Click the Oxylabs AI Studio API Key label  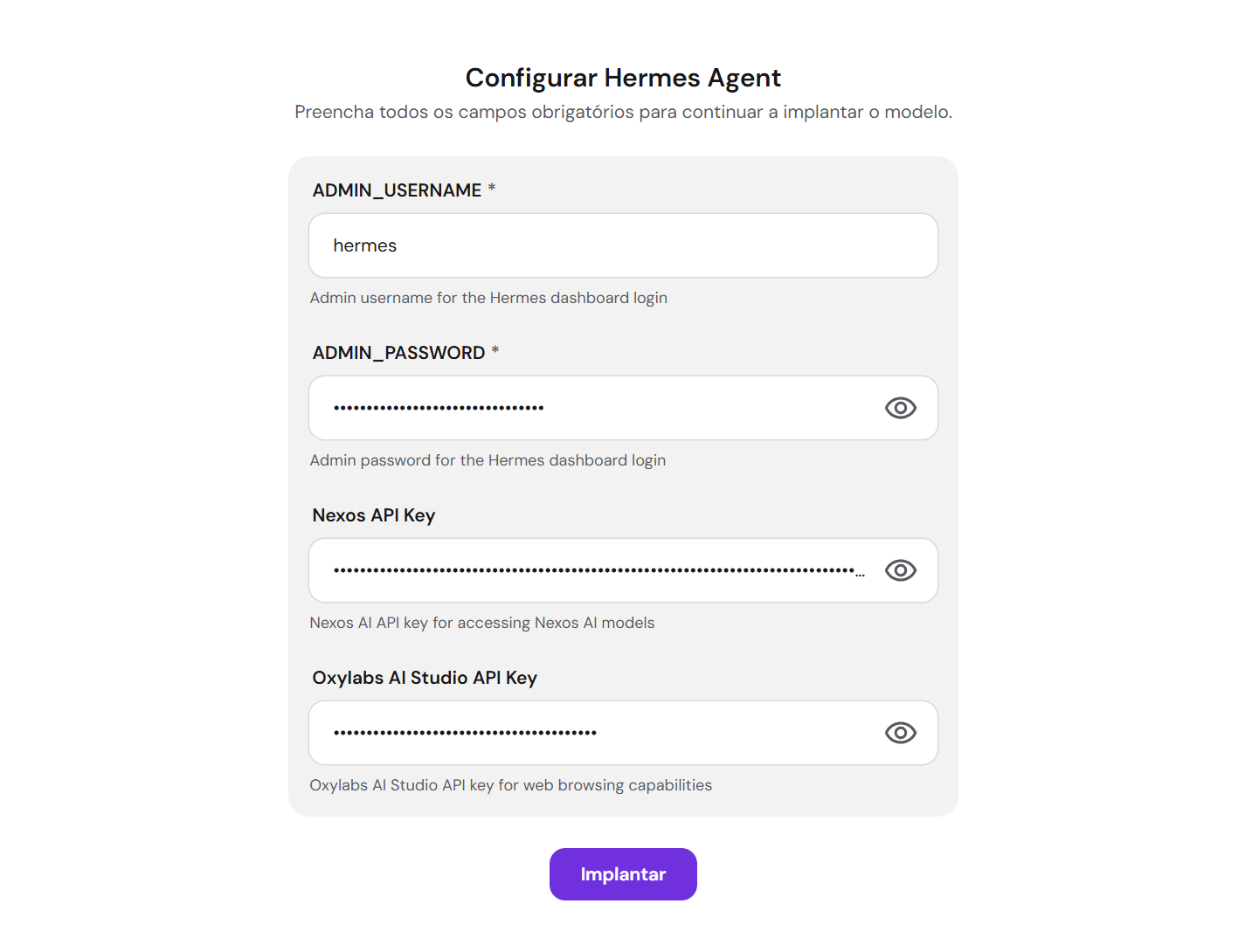[x=425, y=678]
